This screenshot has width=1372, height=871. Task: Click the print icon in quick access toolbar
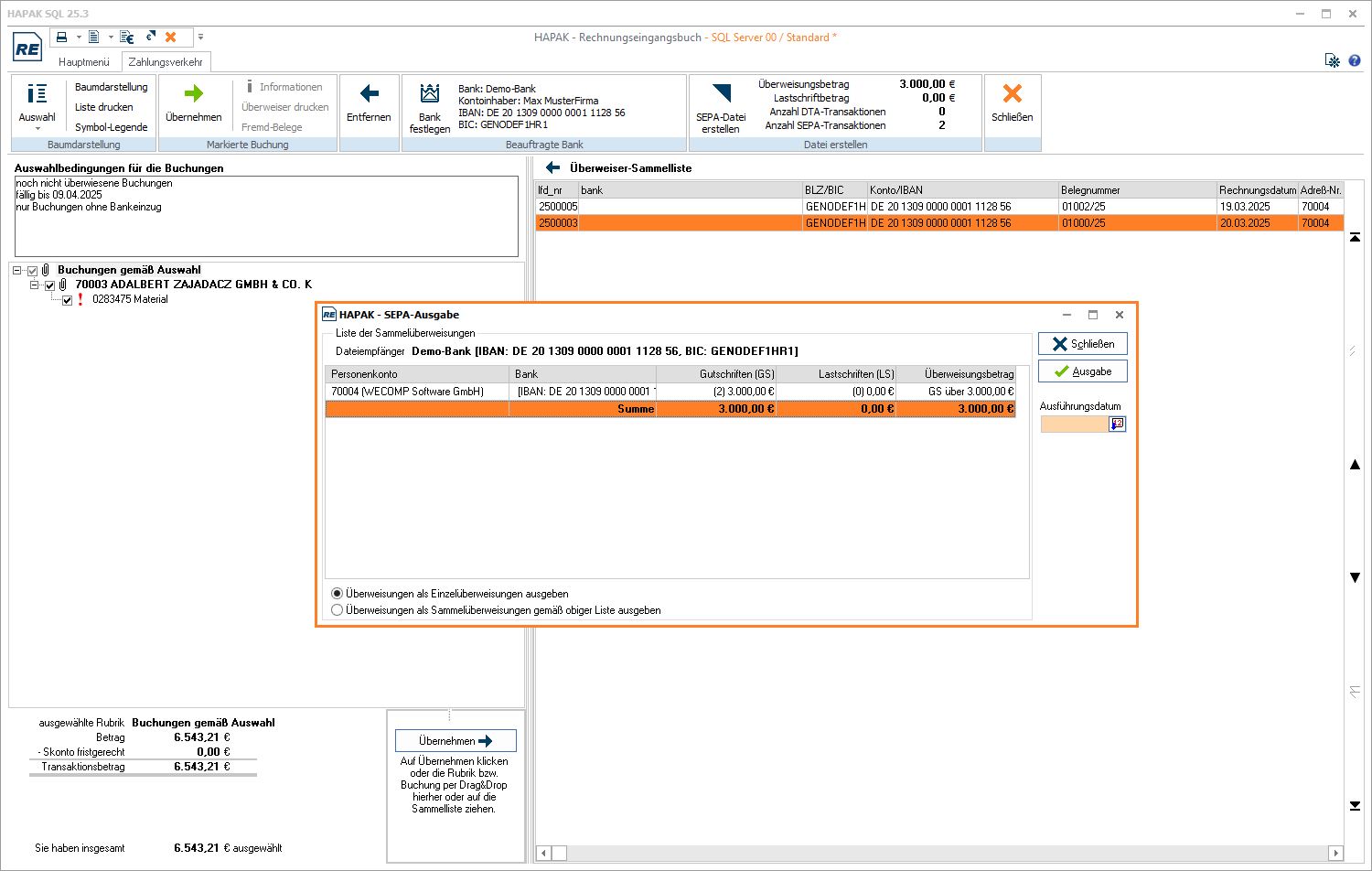62,38
